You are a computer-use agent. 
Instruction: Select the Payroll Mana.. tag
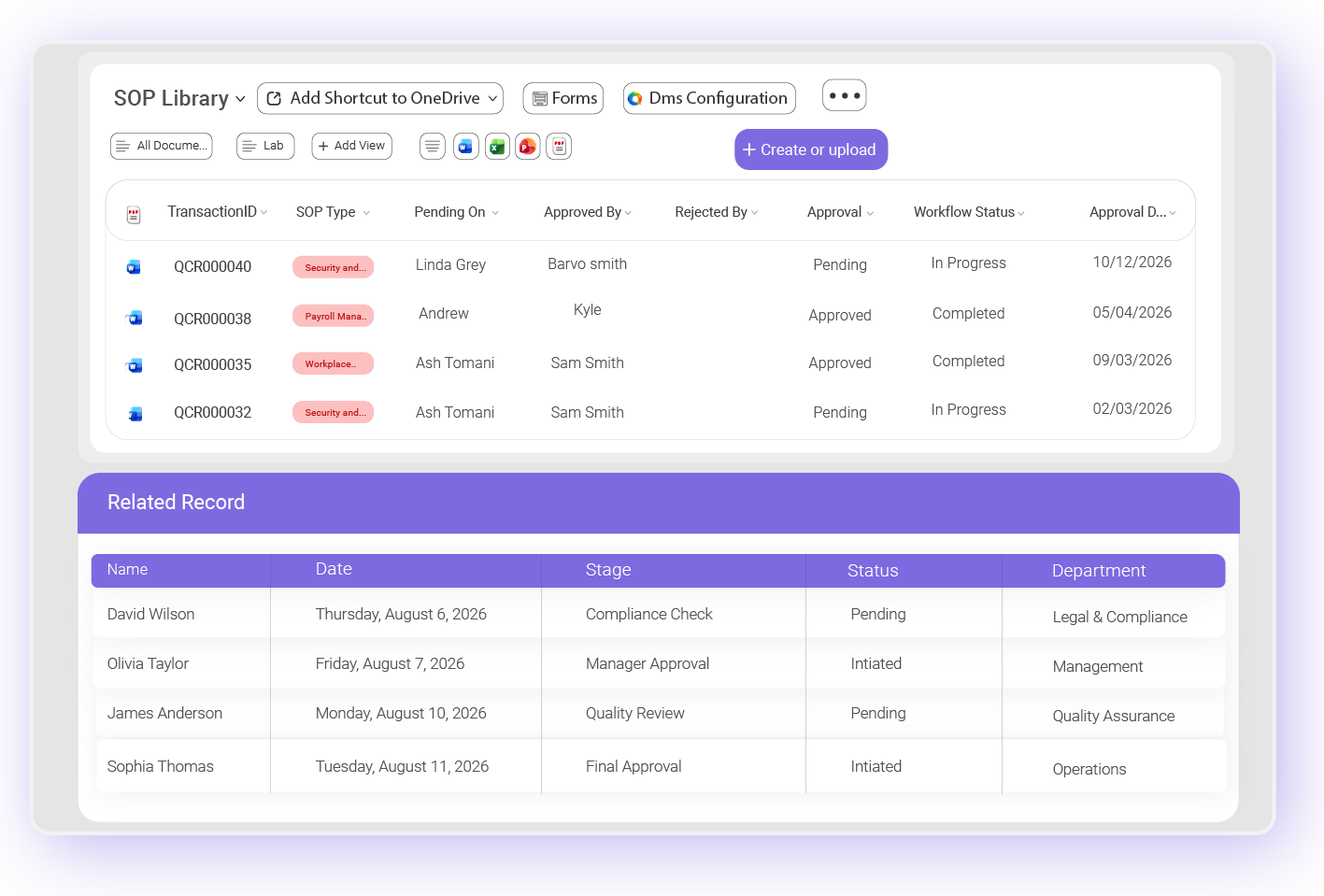(334, 316)
